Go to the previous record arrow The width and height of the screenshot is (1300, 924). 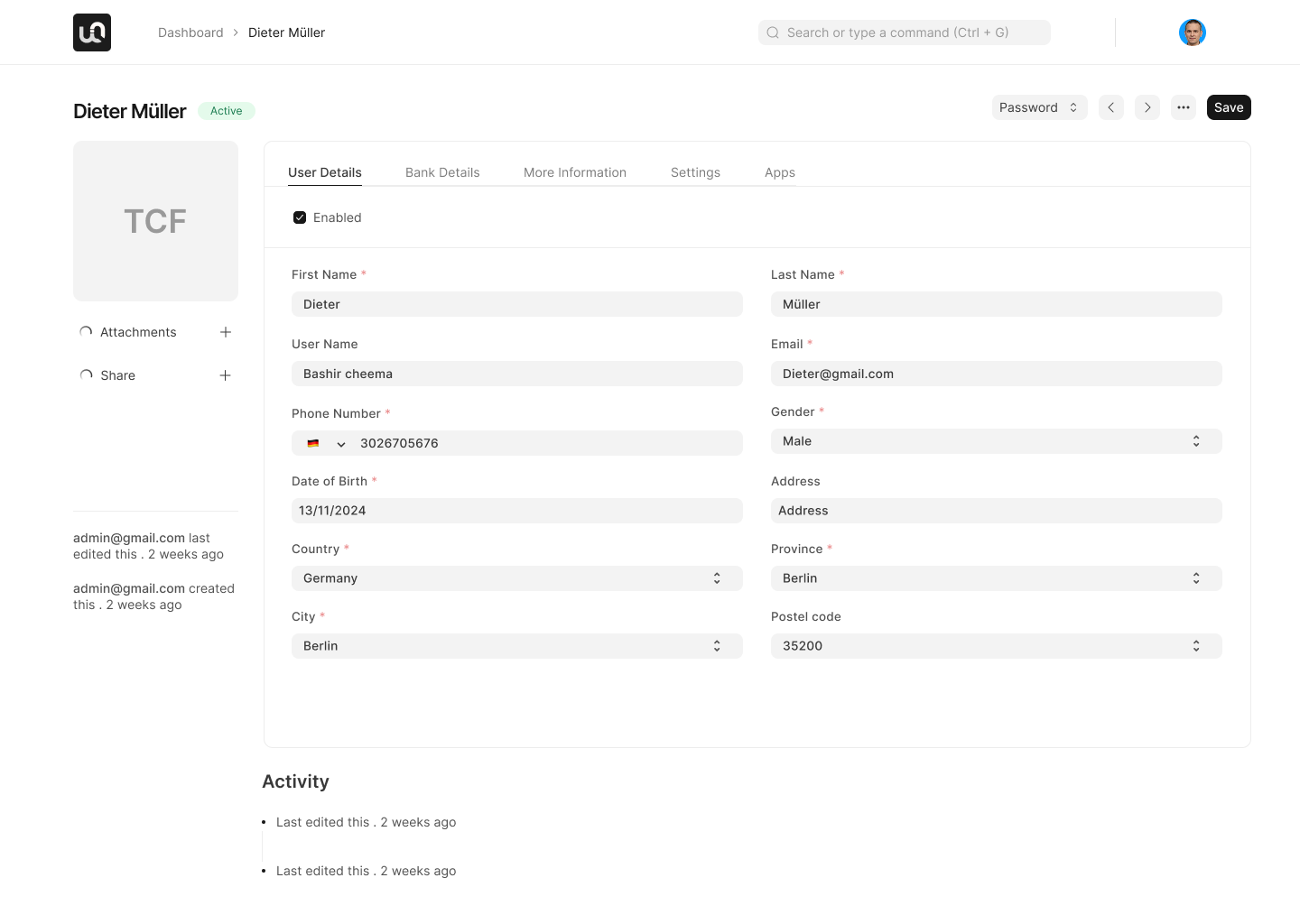pos(1111,107)
